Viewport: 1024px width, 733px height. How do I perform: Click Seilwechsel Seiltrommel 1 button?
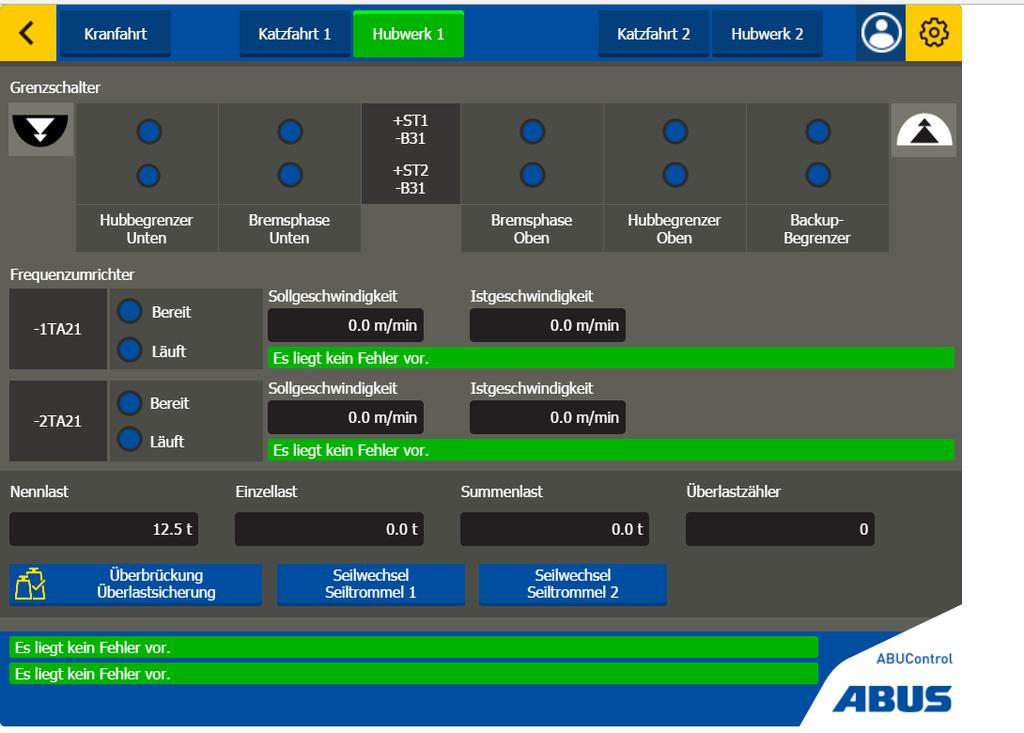click(371, 584)
